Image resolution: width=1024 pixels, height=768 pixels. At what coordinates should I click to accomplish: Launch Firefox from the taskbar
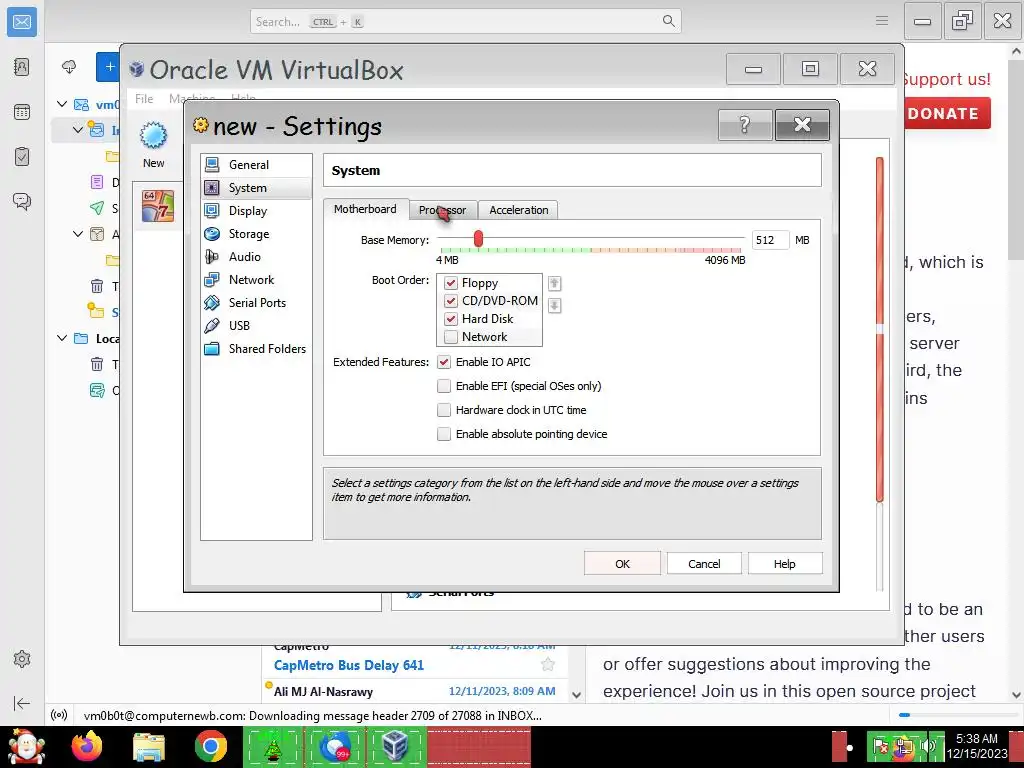(87, 746)
